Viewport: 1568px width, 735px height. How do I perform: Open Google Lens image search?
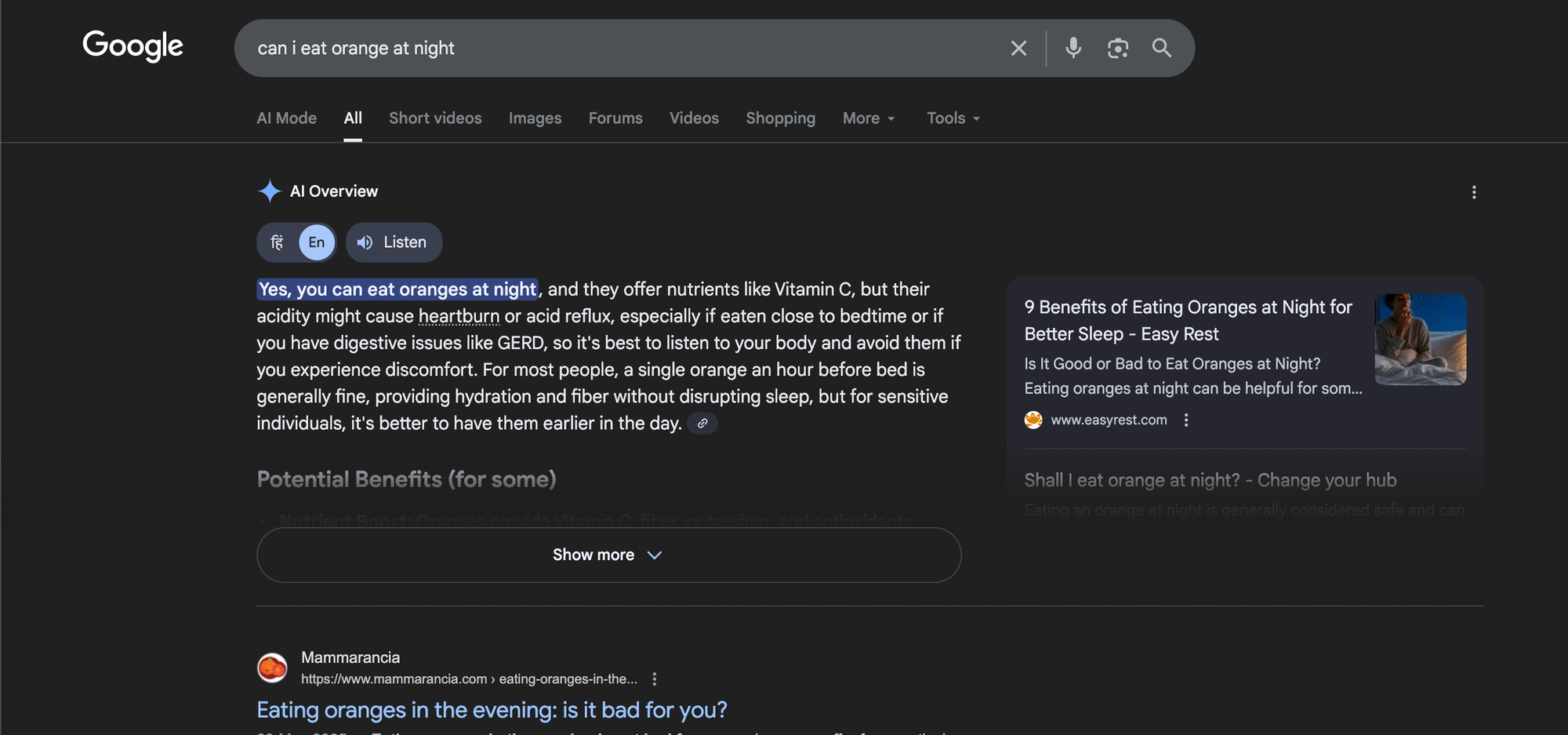click(1117, 49)
